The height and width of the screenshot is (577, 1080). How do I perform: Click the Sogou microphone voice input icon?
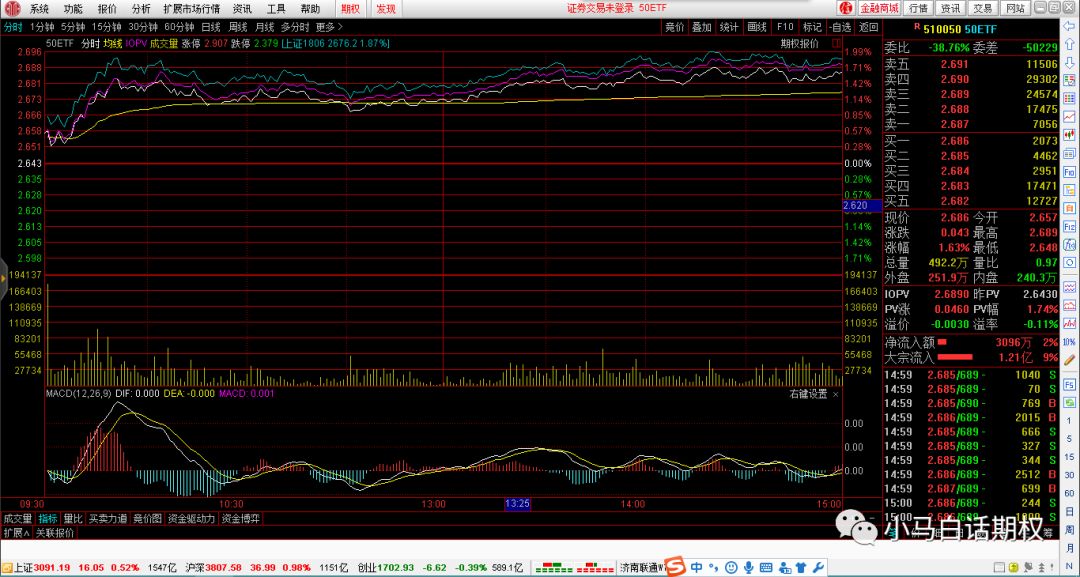(x=749, y=568)
